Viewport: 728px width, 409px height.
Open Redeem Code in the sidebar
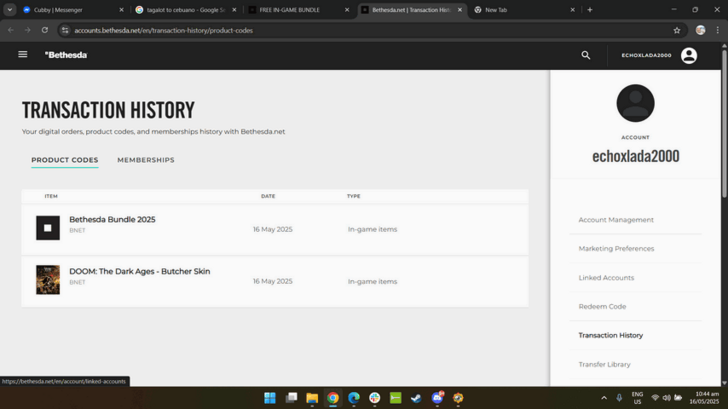(x=602, y=306)
